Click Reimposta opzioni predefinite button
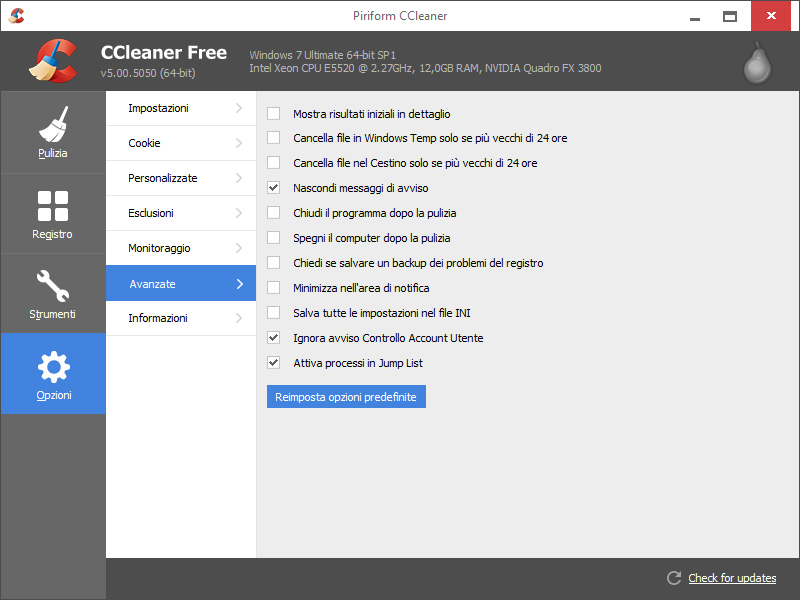 [346, 397]
